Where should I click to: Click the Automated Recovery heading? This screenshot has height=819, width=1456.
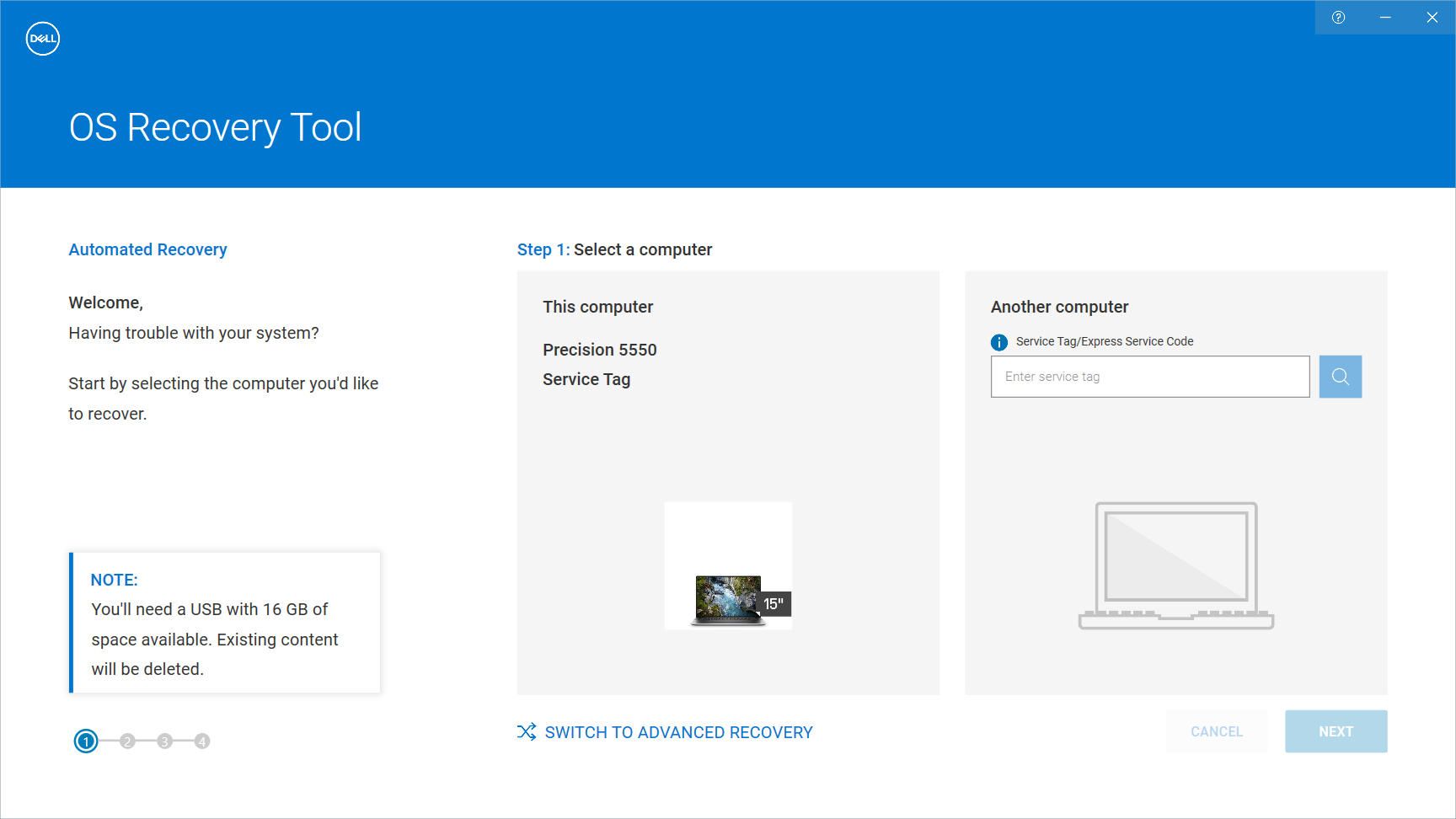click(147, 249)
